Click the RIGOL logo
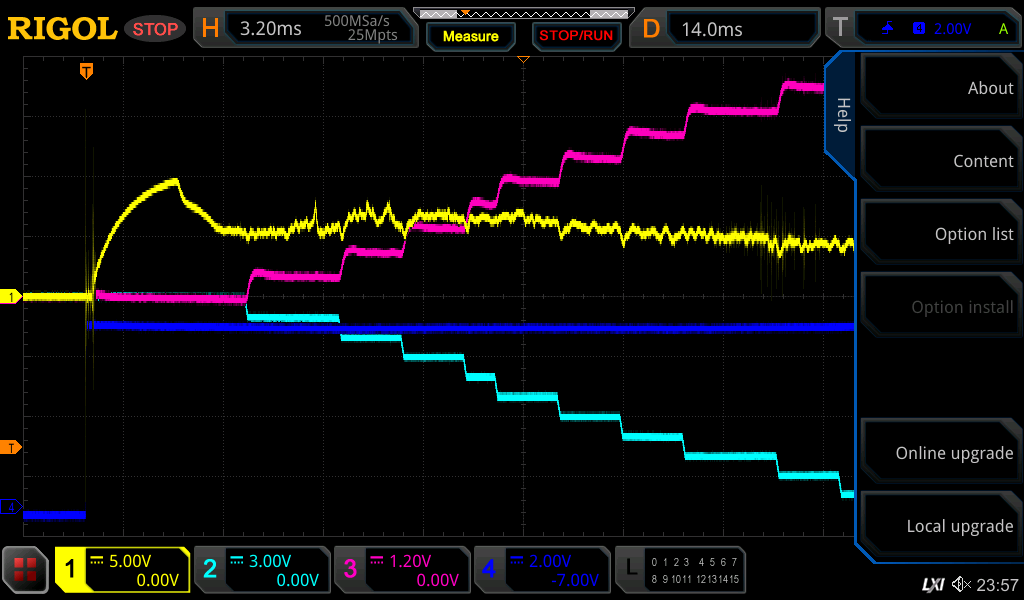The image size is (1024, 600). (x=62, y=29)
